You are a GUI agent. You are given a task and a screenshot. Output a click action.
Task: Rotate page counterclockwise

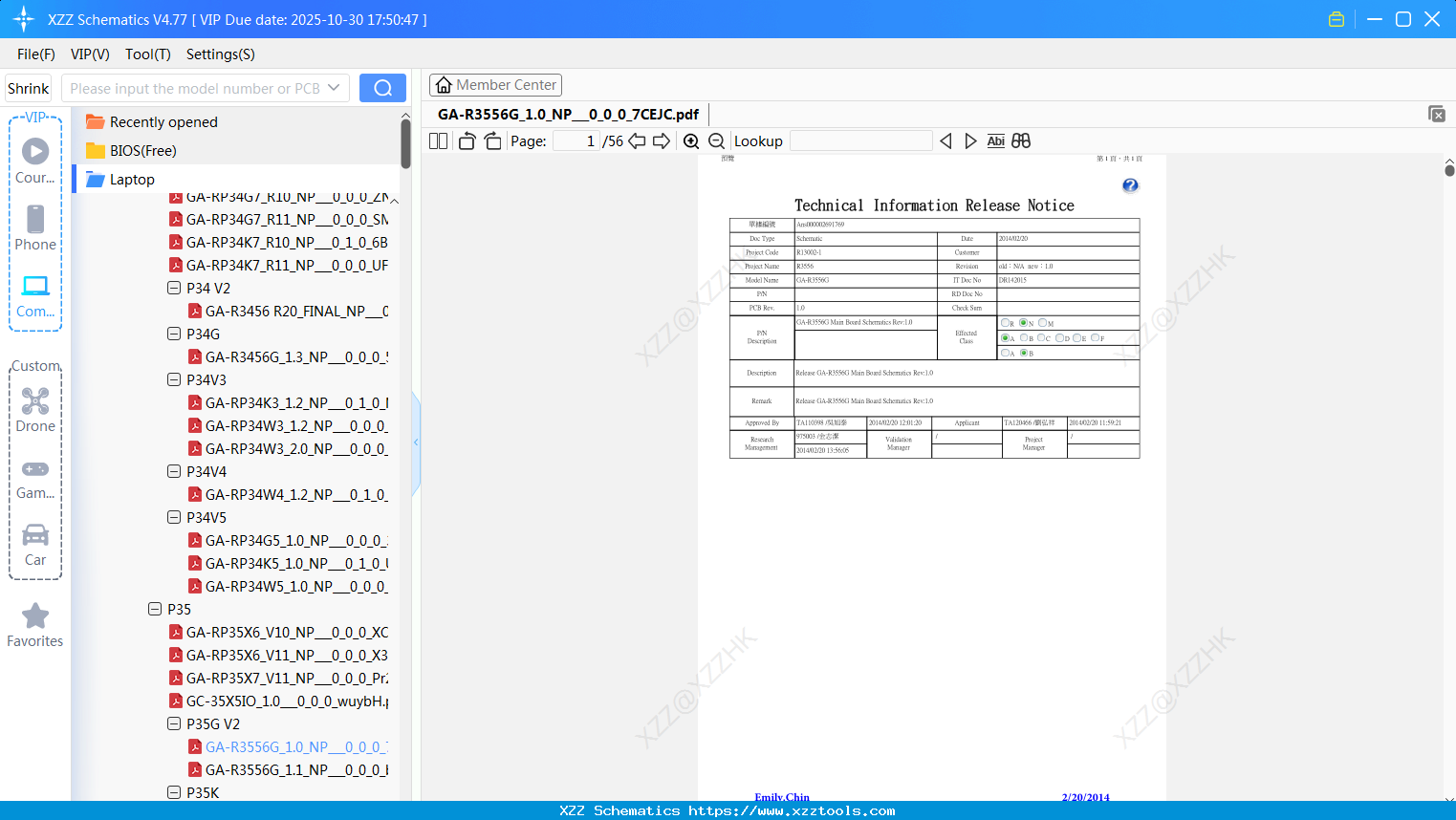click(467, 140)
